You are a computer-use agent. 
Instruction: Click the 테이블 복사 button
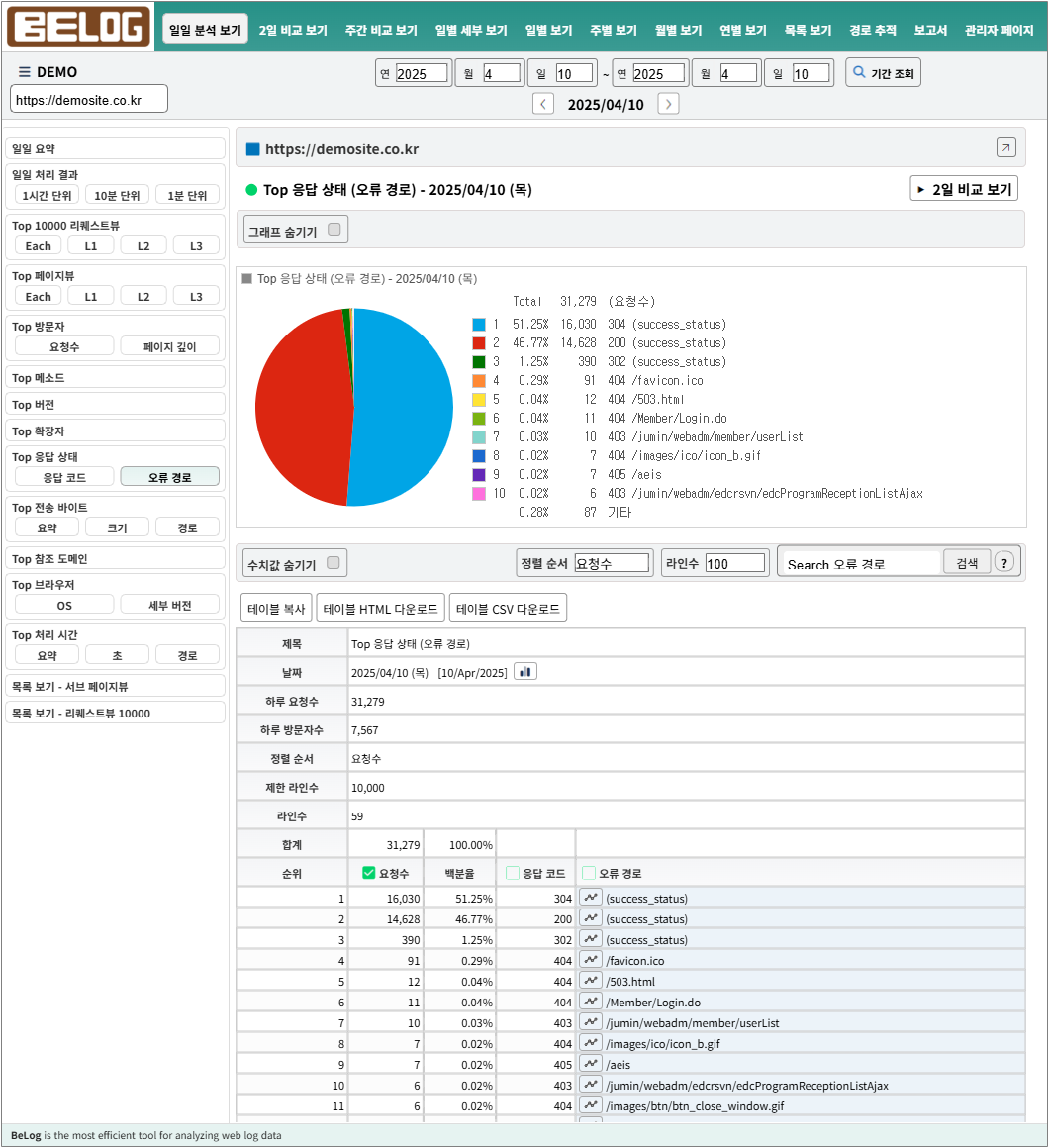coord(276,608)
